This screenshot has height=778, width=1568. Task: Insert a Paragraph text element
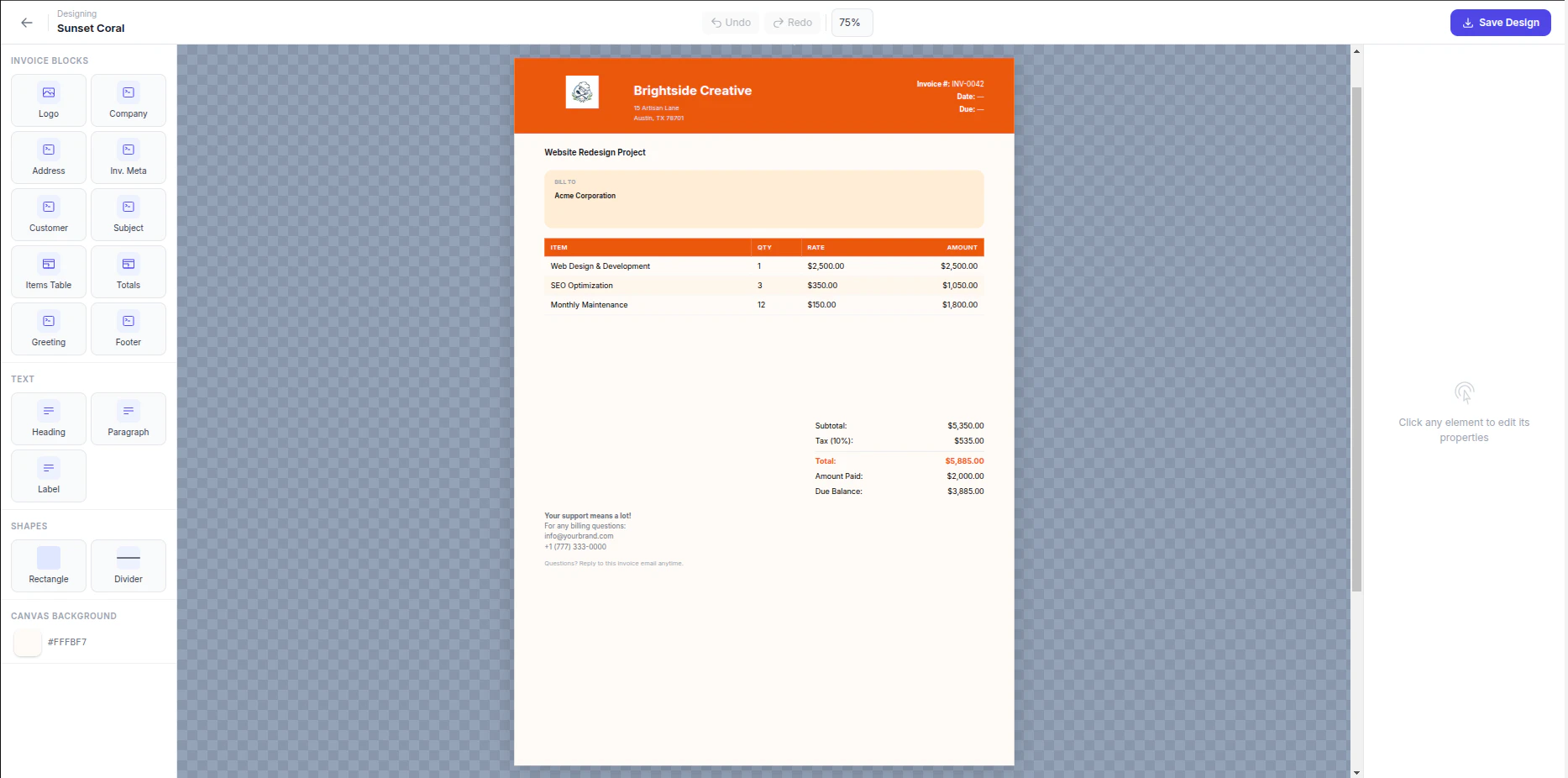point(128,419)
